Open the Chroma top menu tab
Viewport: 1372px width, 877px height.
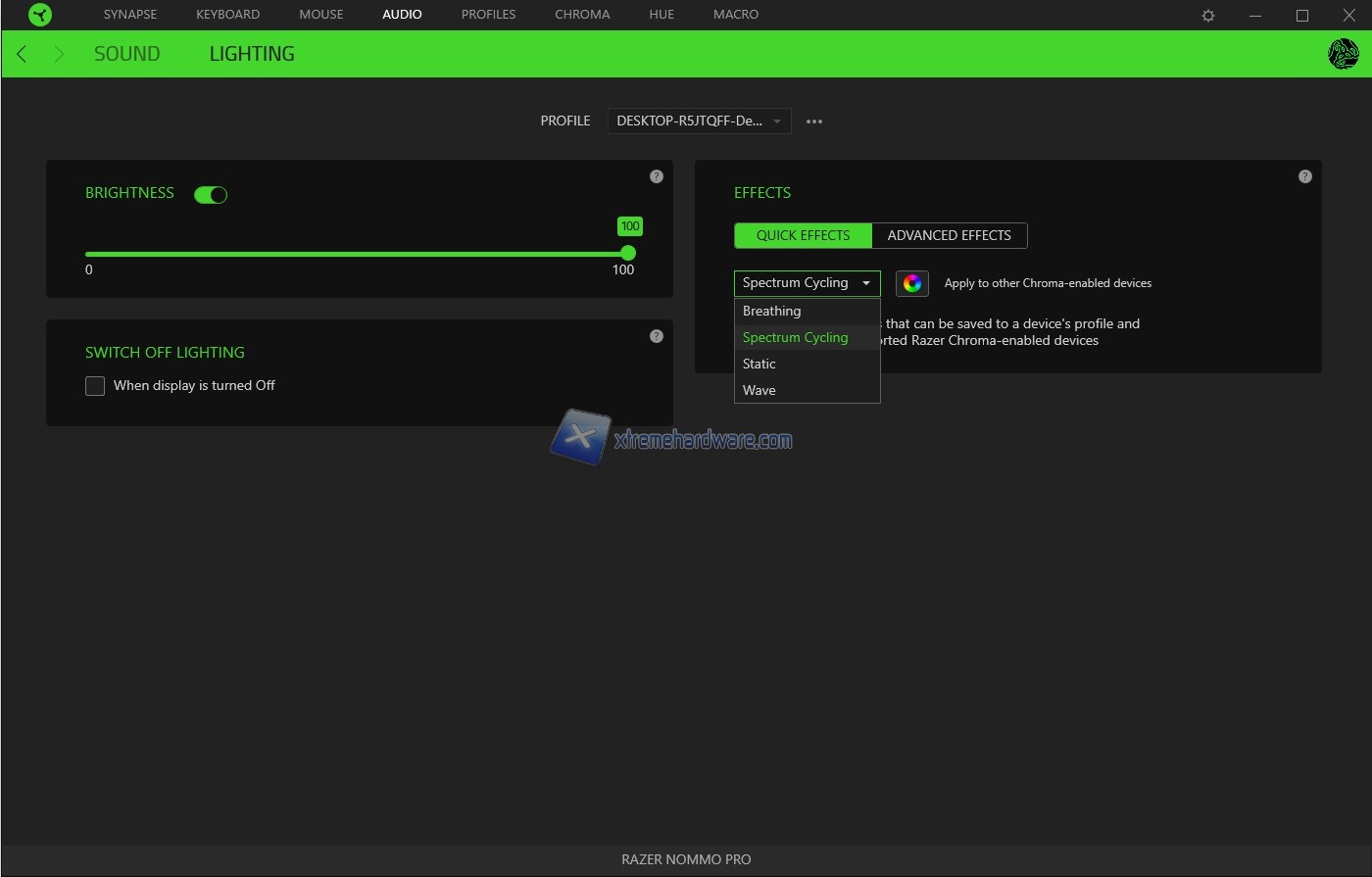pos(582,15)
